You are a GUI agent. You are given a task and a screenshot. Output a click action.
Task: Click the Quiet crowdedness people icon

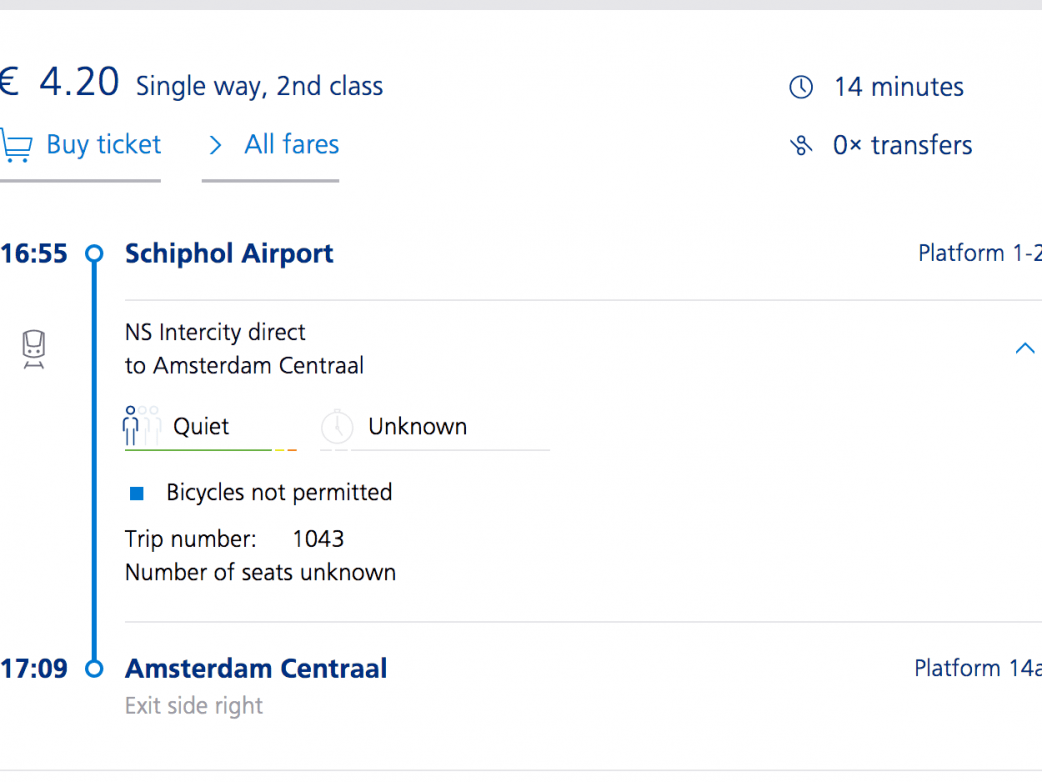tap(141, 426)
